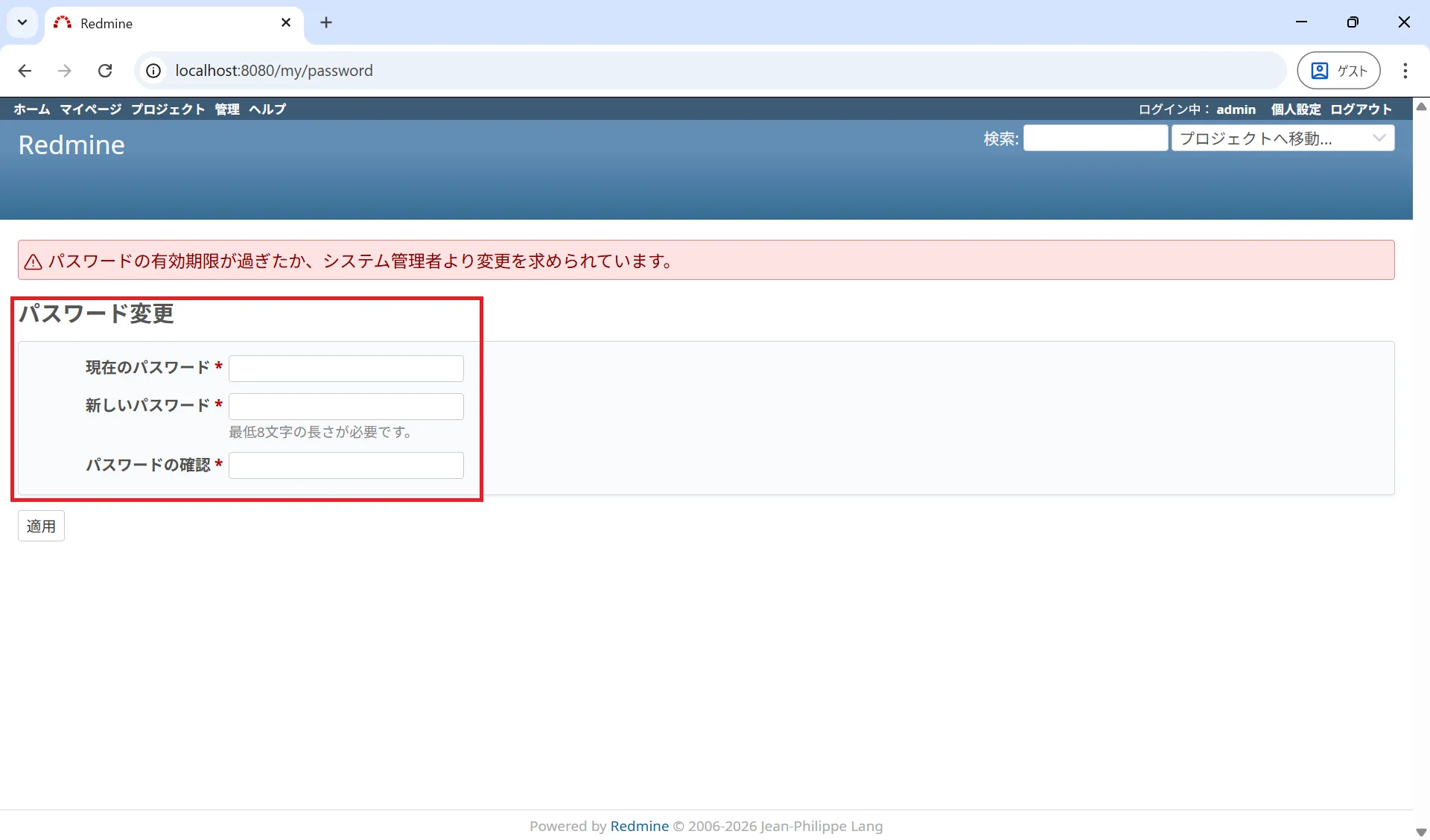The image size is (1430, 840).
Task: Click the Redmine link in the footer
Action: (x=639, y=826)
